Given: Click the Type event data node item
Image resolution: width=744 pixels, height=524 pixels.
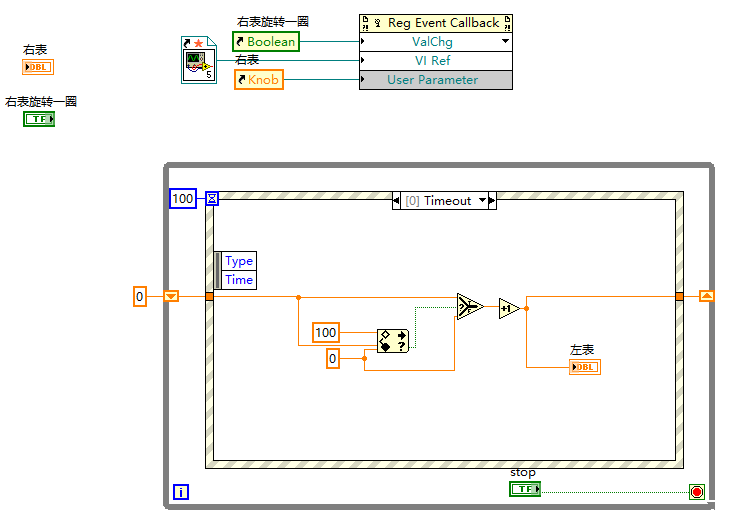Looking at the screenshot, I should pyautogui.click(x=239, y=261).
